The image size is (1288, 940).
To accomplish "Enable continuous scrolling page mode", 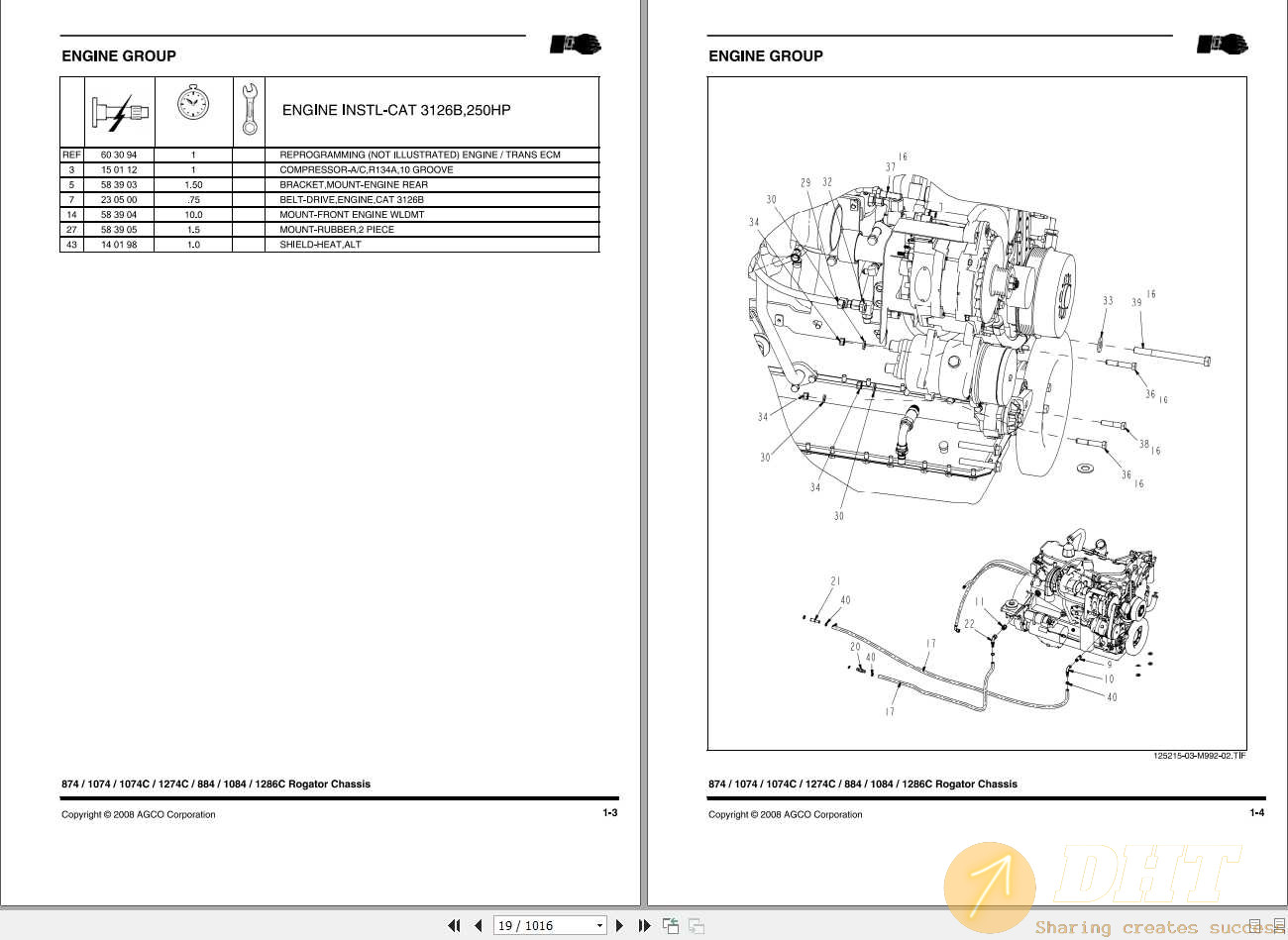I will (x=1278, y=925).
